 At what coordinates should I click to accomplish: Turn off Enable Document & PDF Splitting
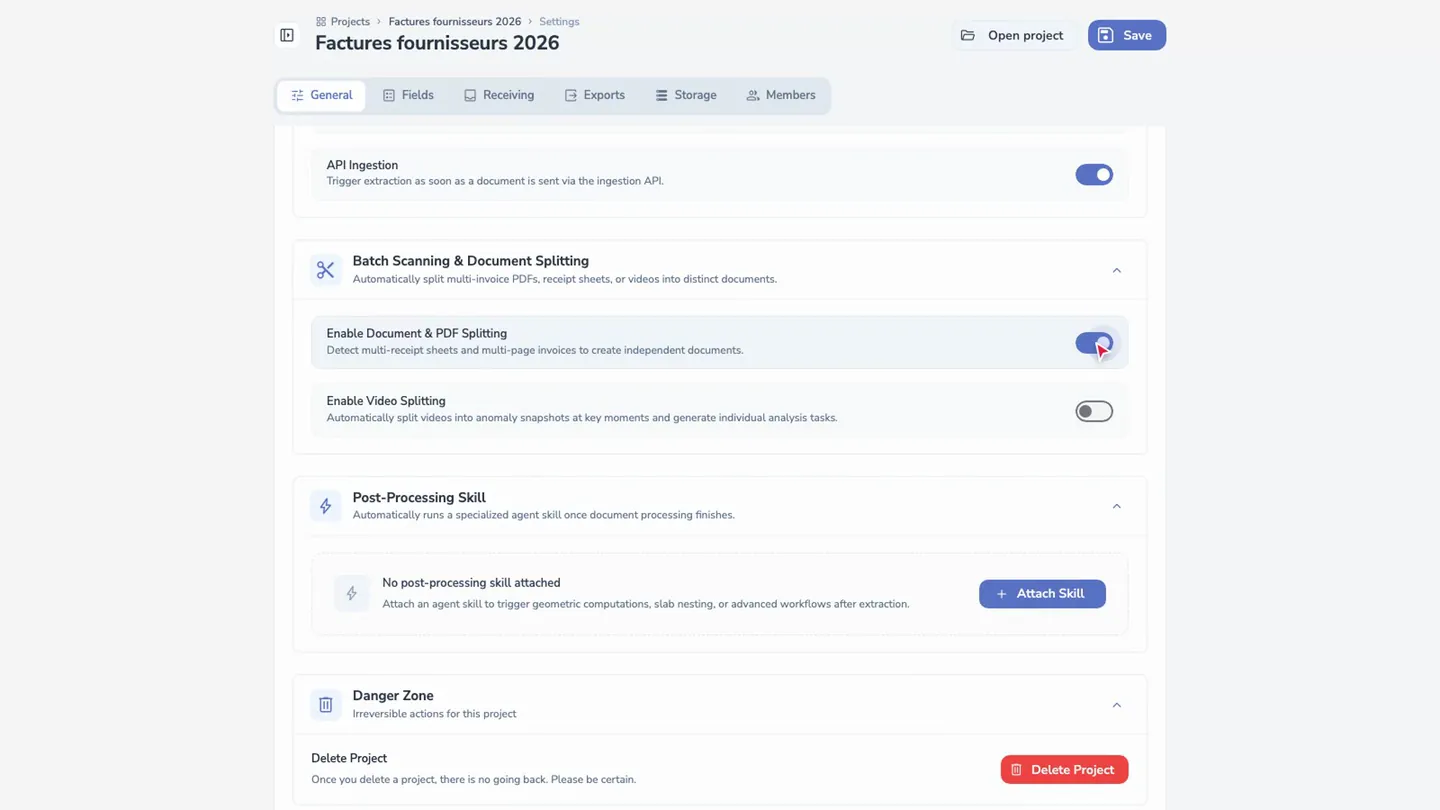click(1094, 343)
